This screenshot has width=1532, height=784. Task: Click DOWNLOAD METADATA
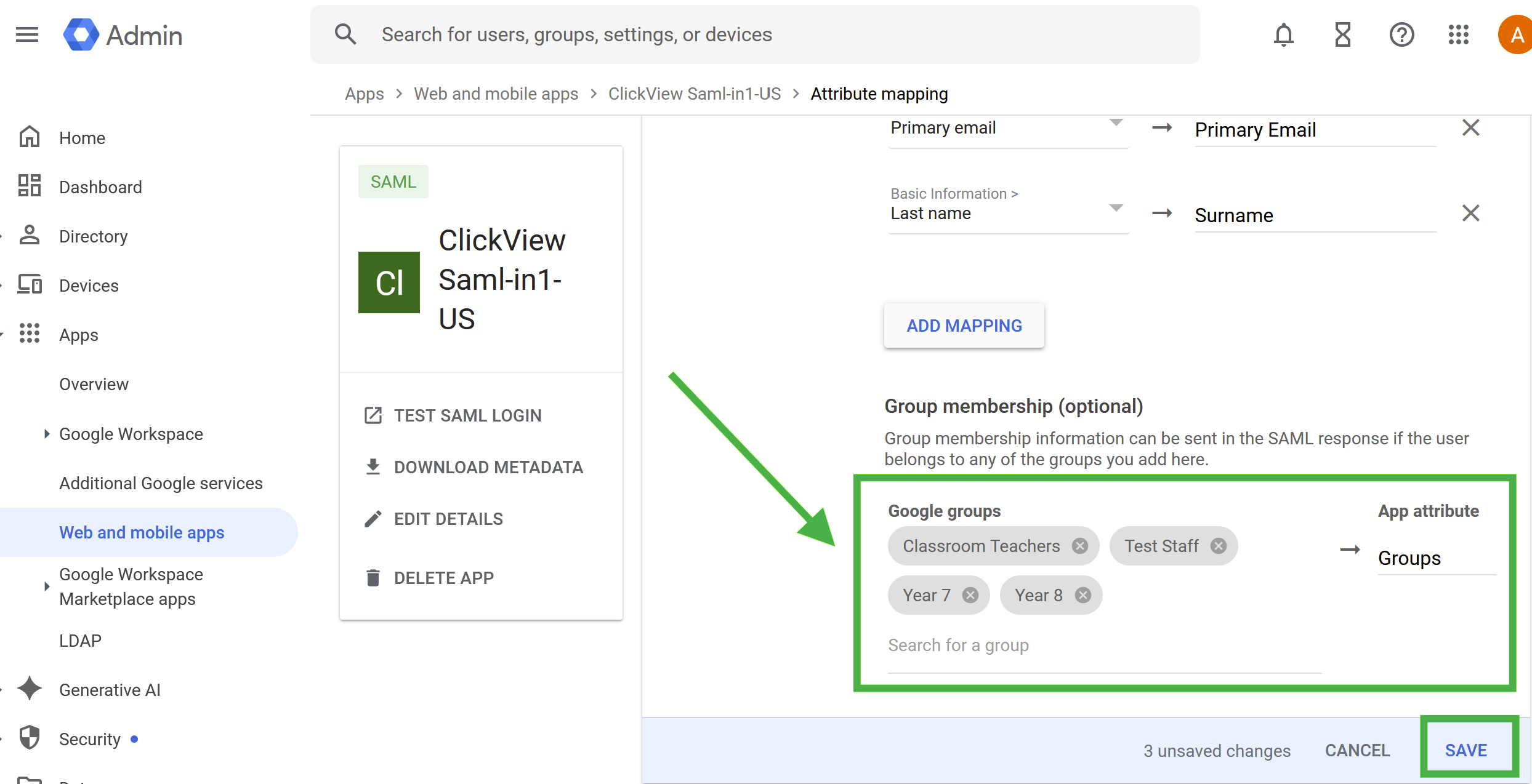point(474,467)
